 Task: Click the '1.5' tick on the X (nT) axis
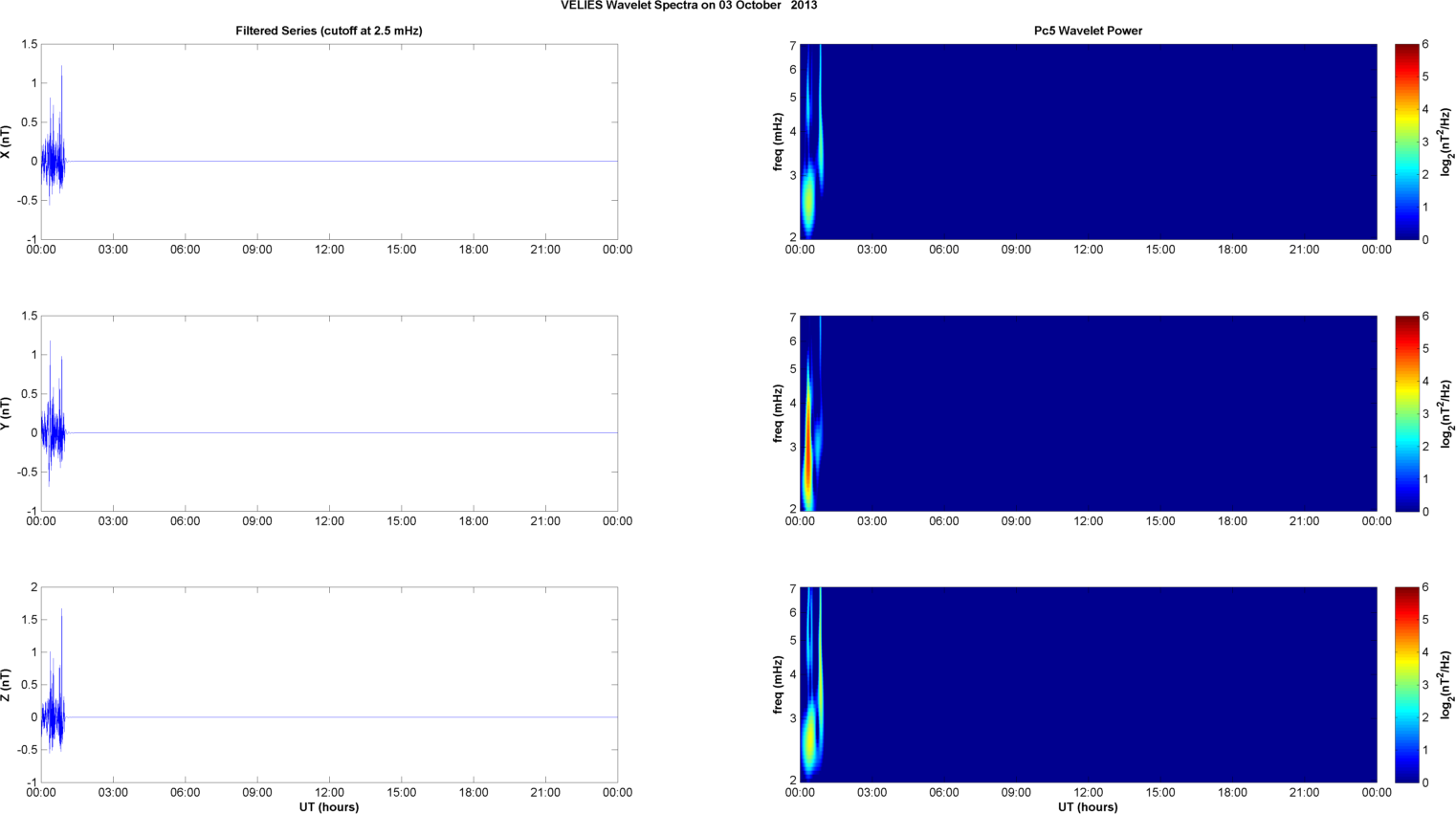29,45
